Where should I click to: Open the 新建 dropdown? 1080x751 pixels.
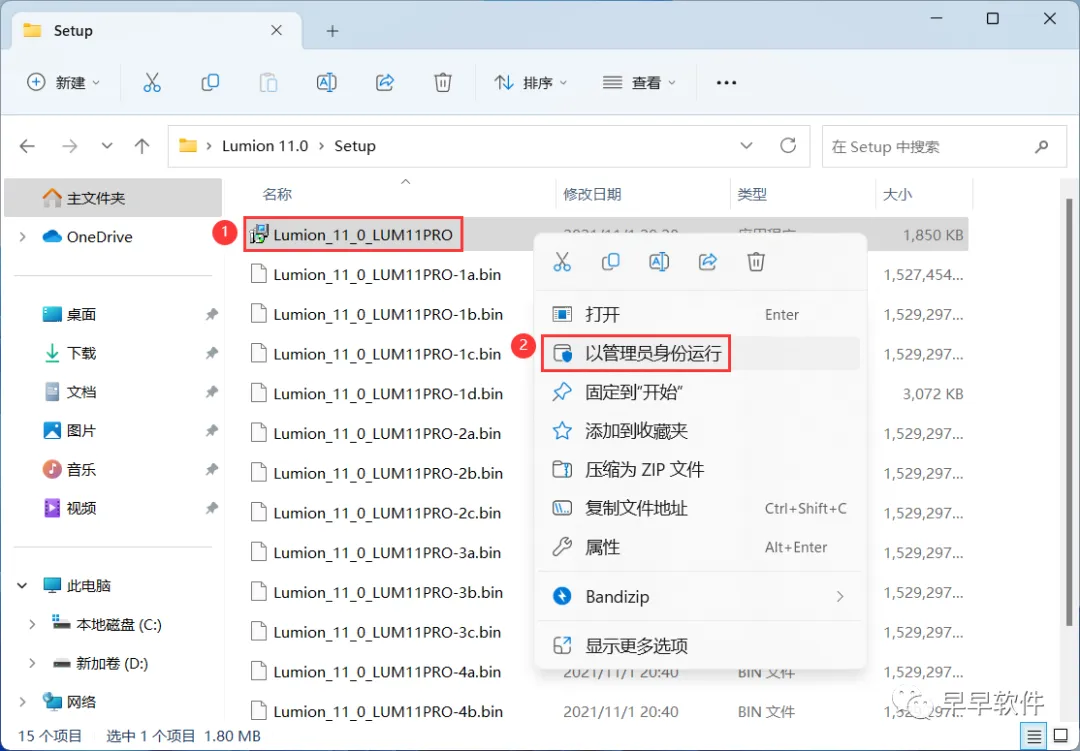[63, 83]
